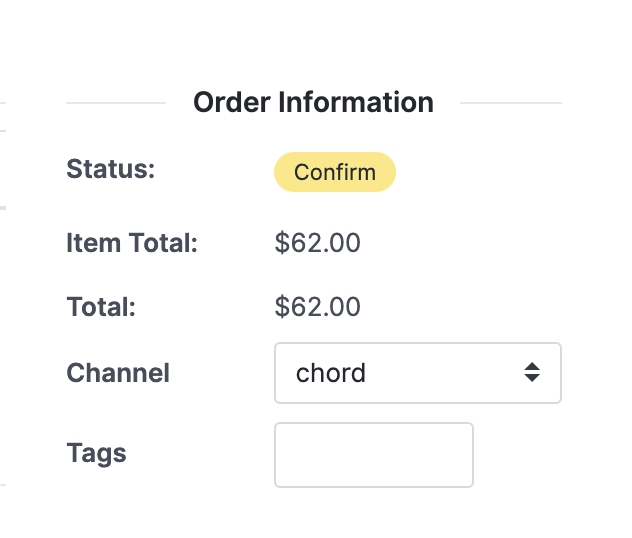Click the lower triangle of Channel arrows
Viewport: 632px width, 538px height.
pyautogui.click(x=532, y=380)
